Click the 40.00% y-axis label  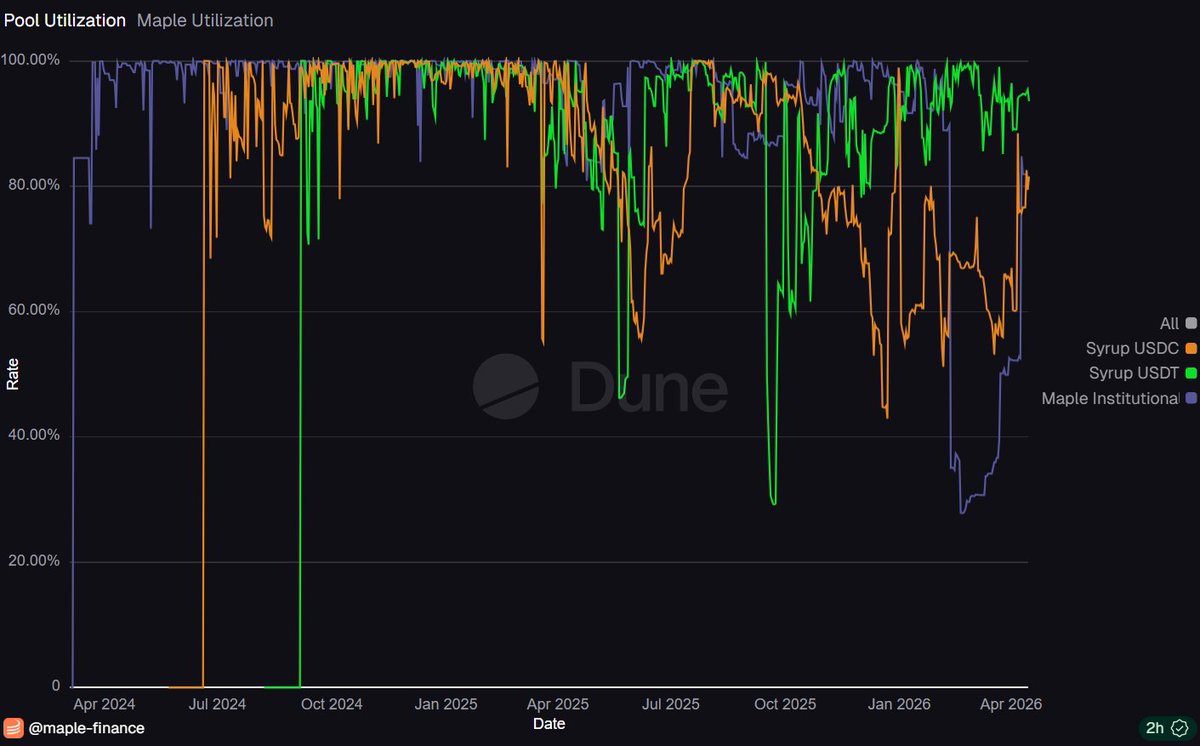[36, 436]
